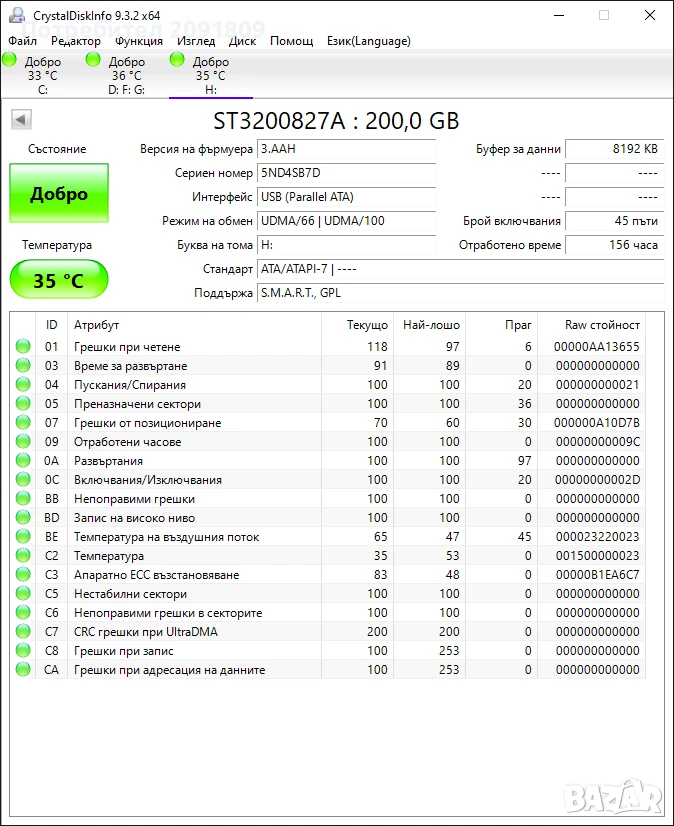Click status icon of row 07 Грешки от позициониране
Viewport: 674px width, 826px height.
click(x=23, y=422)
